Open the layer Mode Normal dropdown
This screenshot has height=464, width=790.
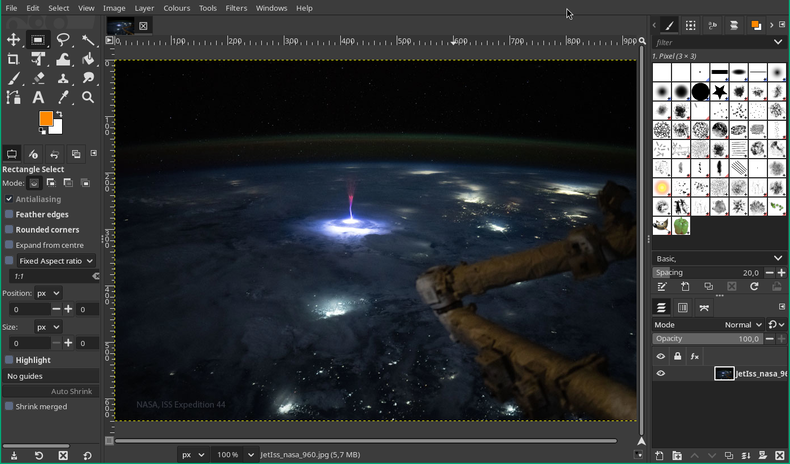pos(745,325)
